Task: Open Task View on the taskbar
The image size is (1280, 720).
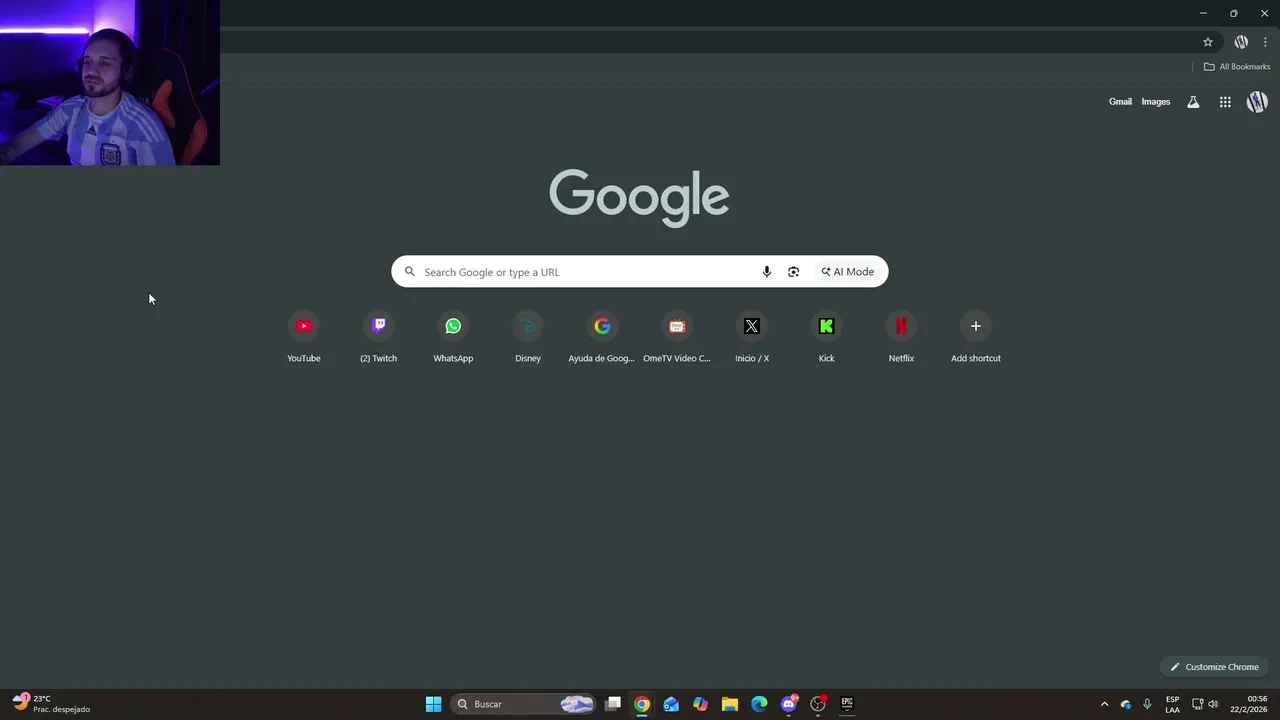Action: [x=613, y=704]
